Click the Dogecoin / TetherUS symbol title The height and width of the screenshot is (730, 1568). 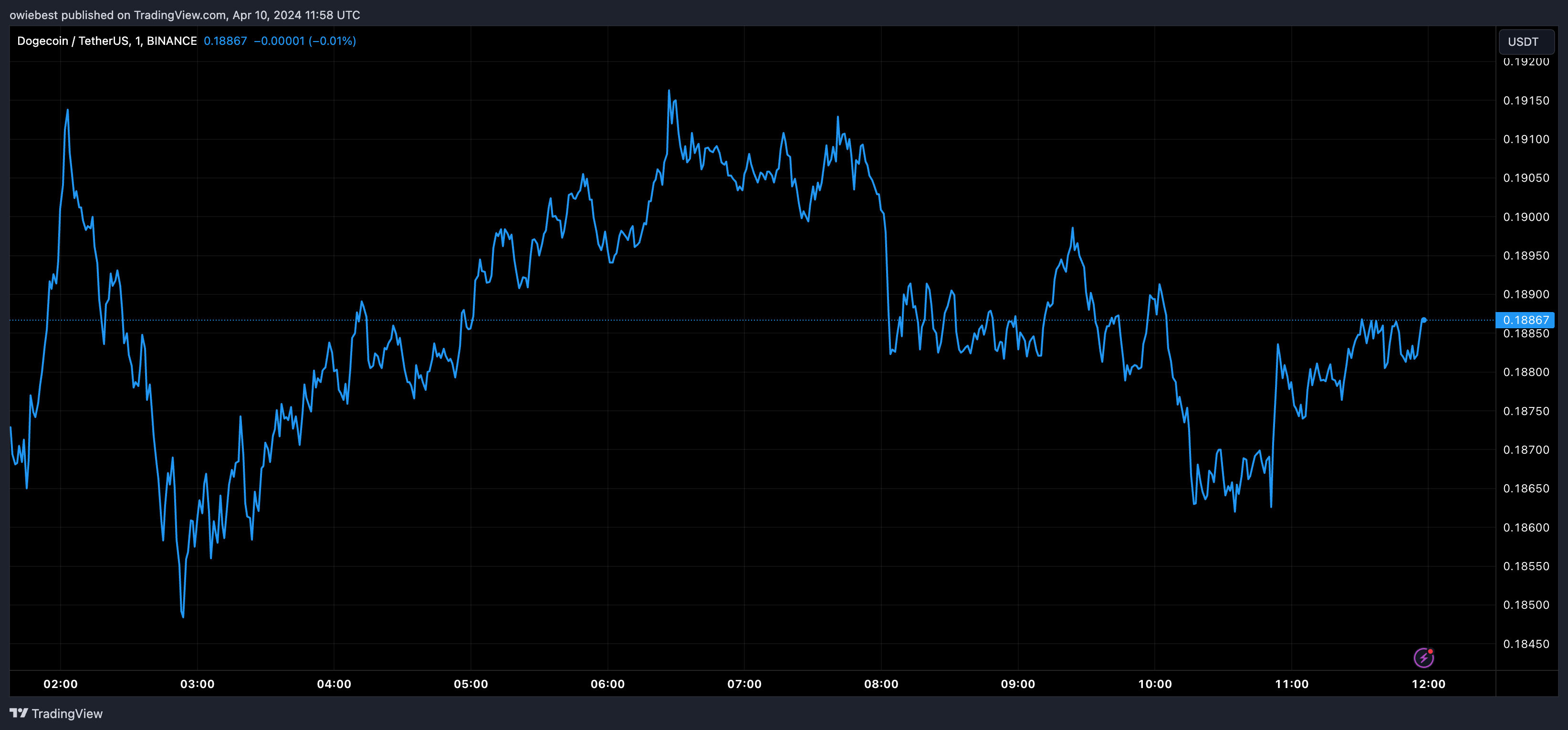(73, 41)
